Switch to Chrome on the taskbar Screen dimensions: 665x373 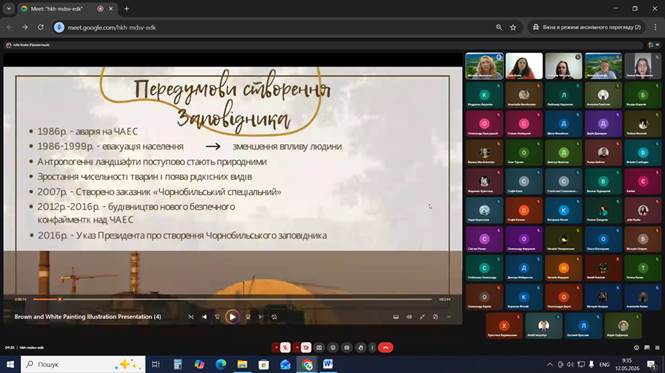(x=307, y=365)
